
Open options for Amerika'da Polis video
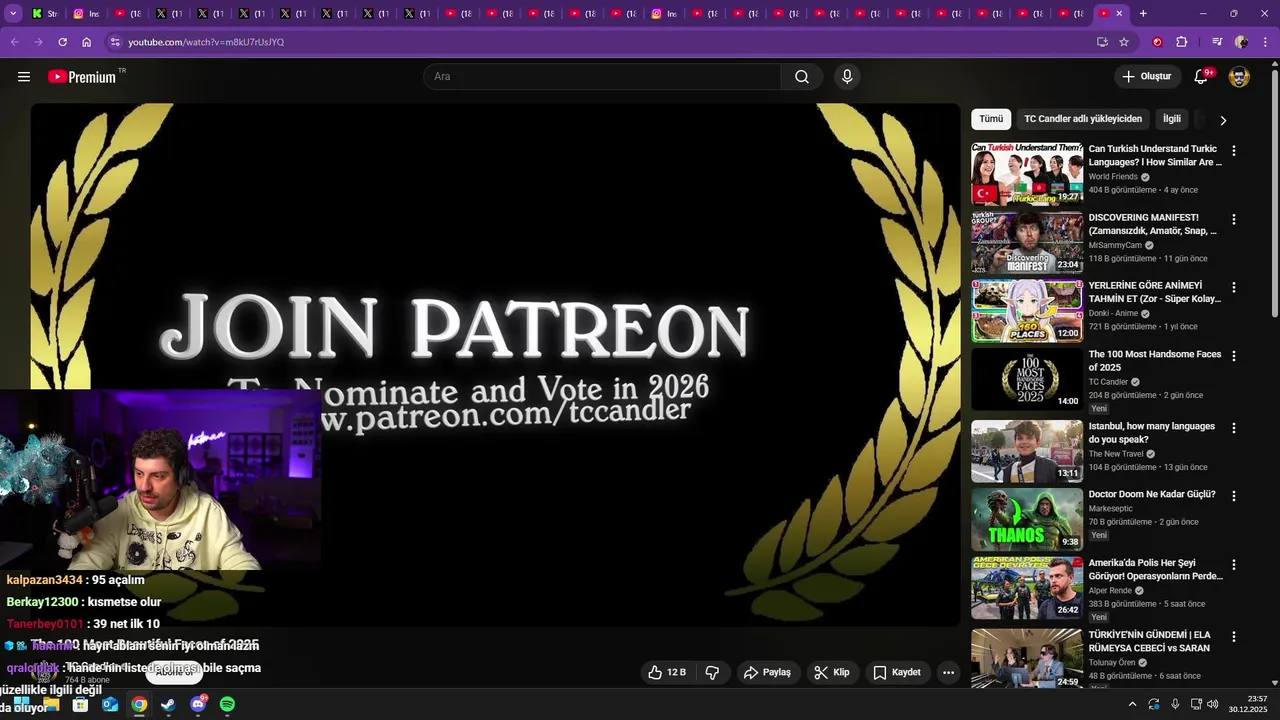pyautogui.click(x=1233, y=565)
